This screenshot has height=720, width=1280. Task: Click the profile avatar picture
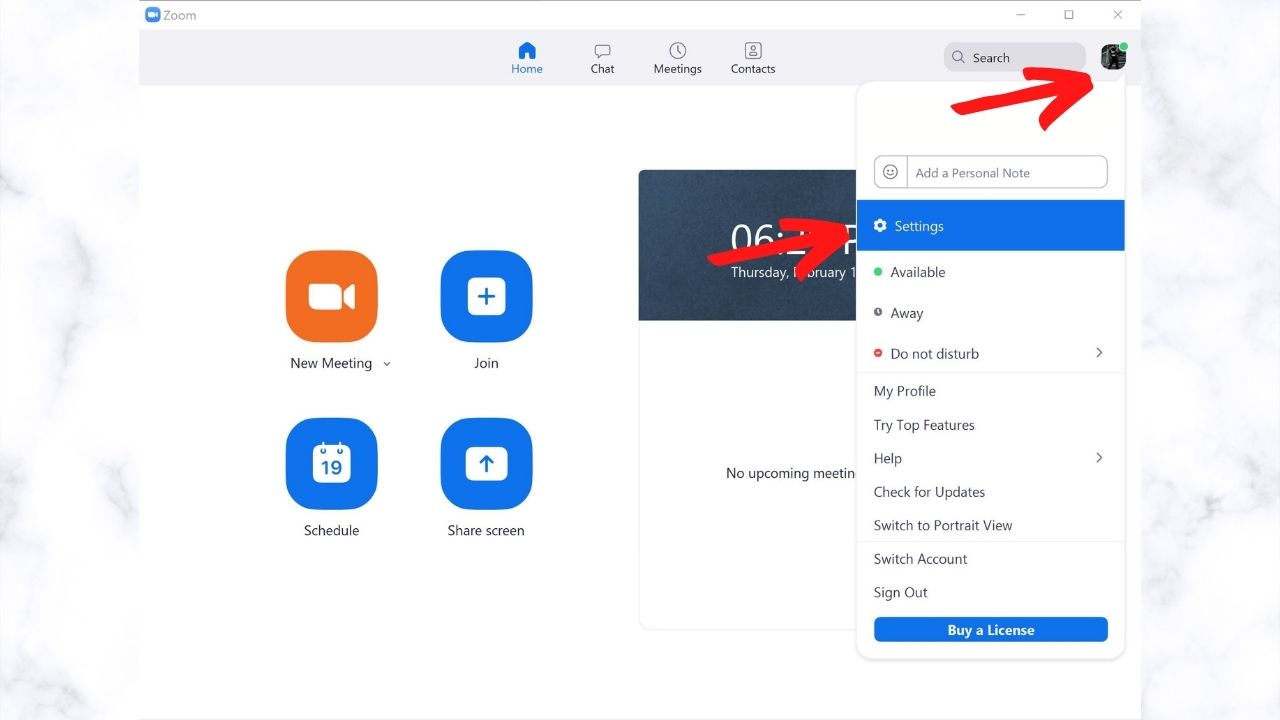pos(1113,57)
